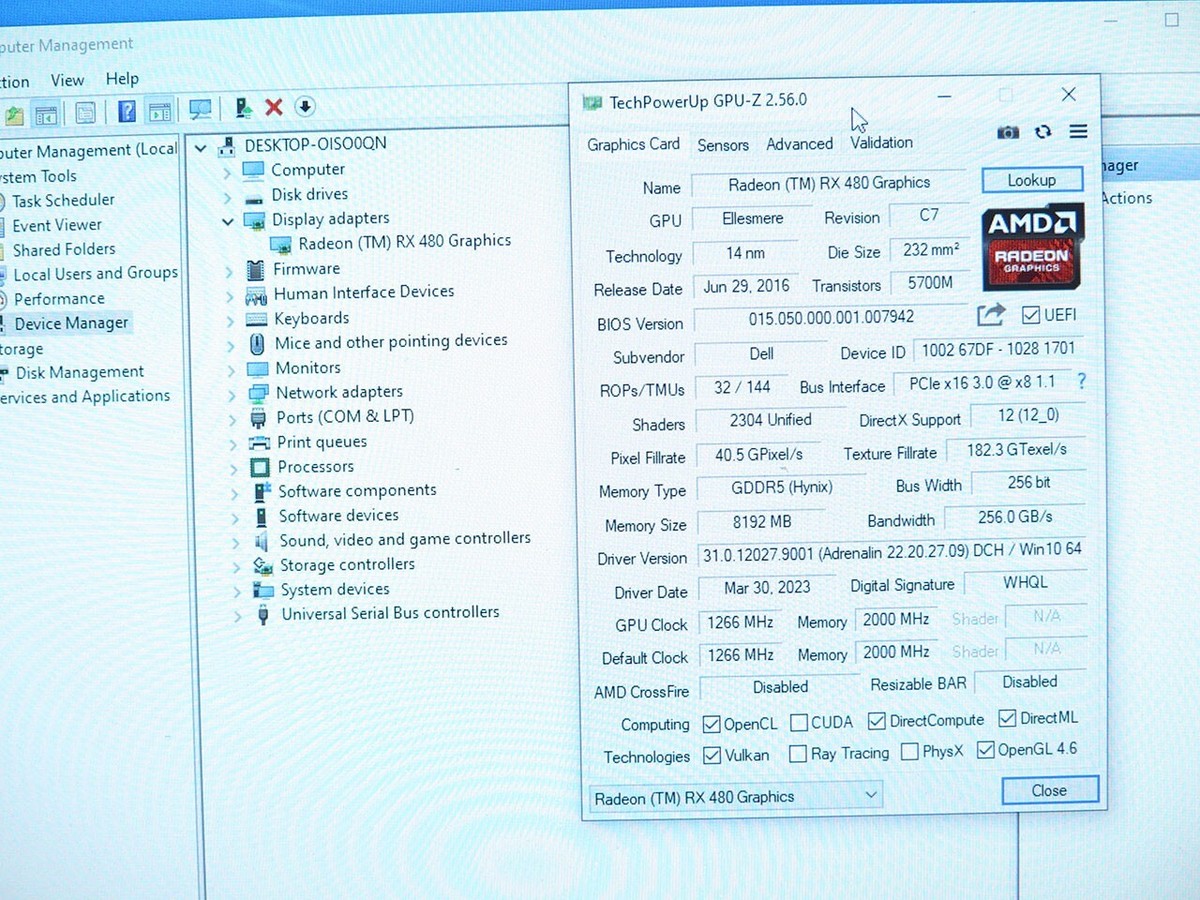Open the GPU-Z hamburger menu
Screen dimensions: 1200x900
click(x=1077, y=131)
